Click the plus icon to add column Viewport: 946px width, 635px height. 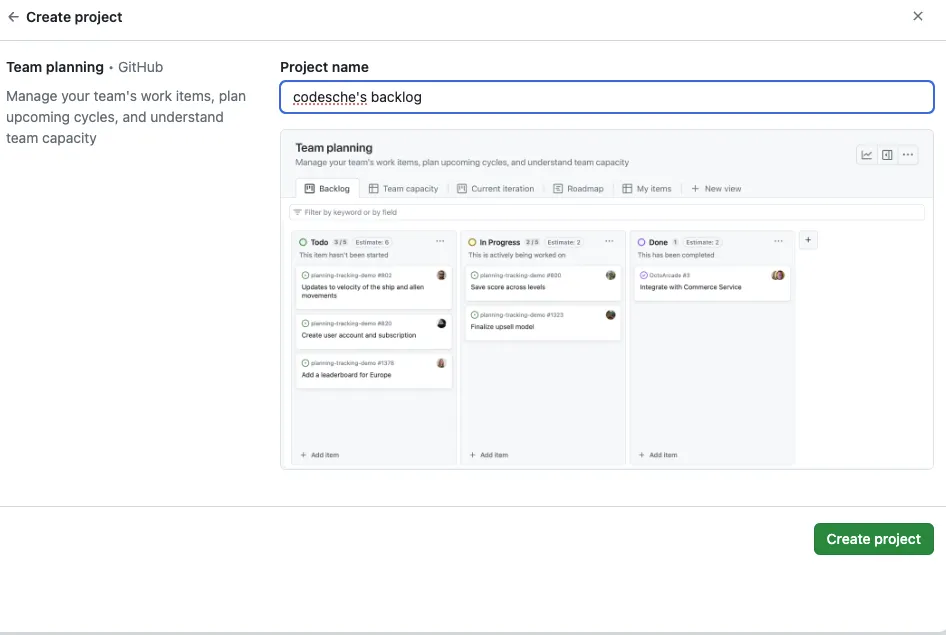click(x=808, y=240)
